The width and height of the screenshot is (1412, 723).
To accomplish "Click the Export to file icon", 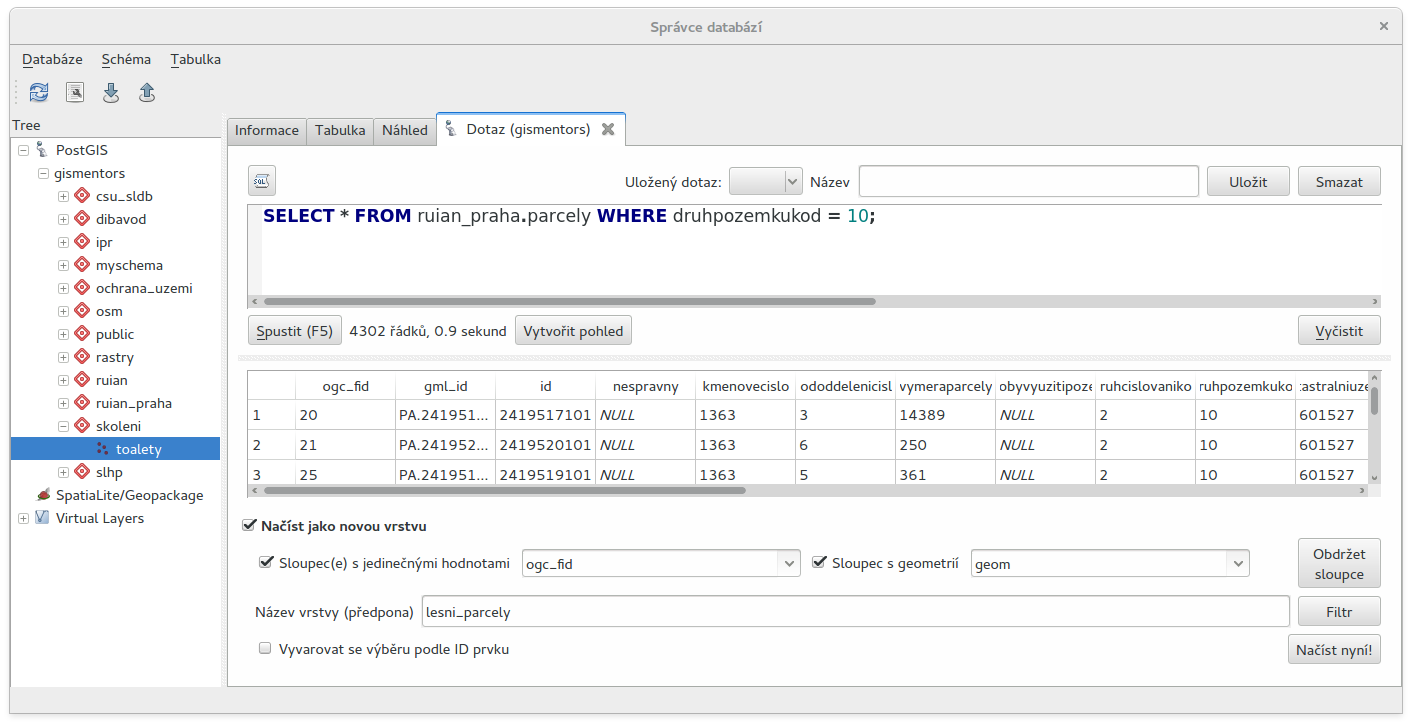I will tap(147, 93).
